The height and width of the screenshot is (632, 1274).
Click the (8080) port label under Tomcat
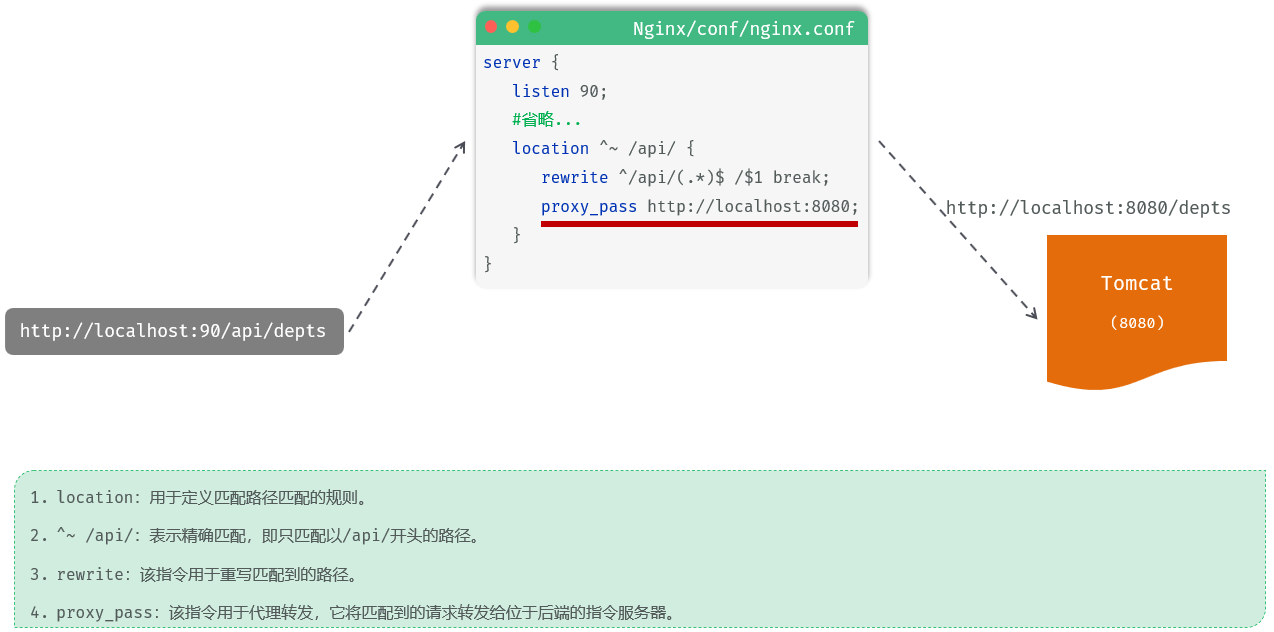[1137, 323]
